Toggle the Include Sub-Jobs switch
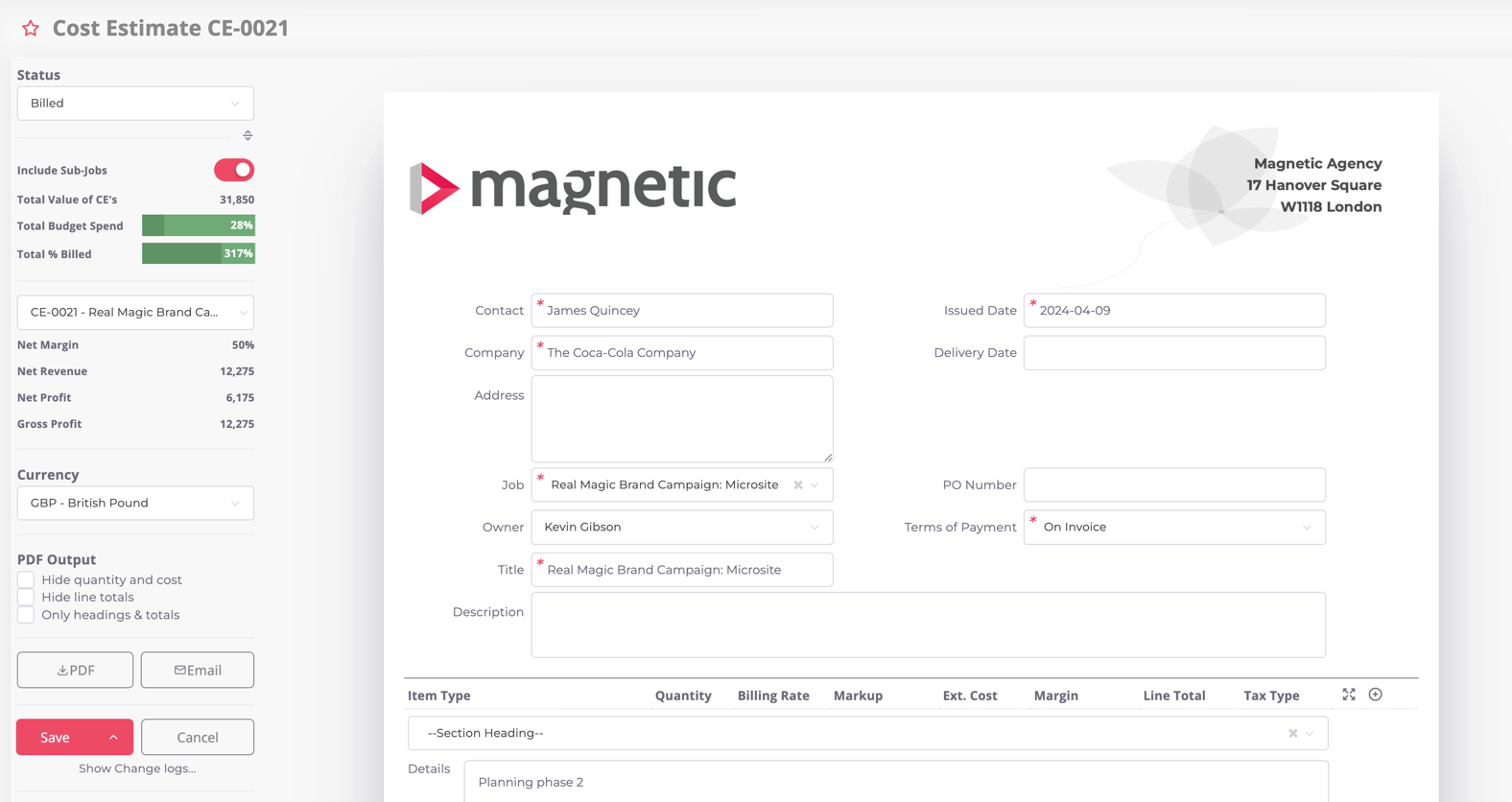Screen dimensions: 1512x802 234,170
